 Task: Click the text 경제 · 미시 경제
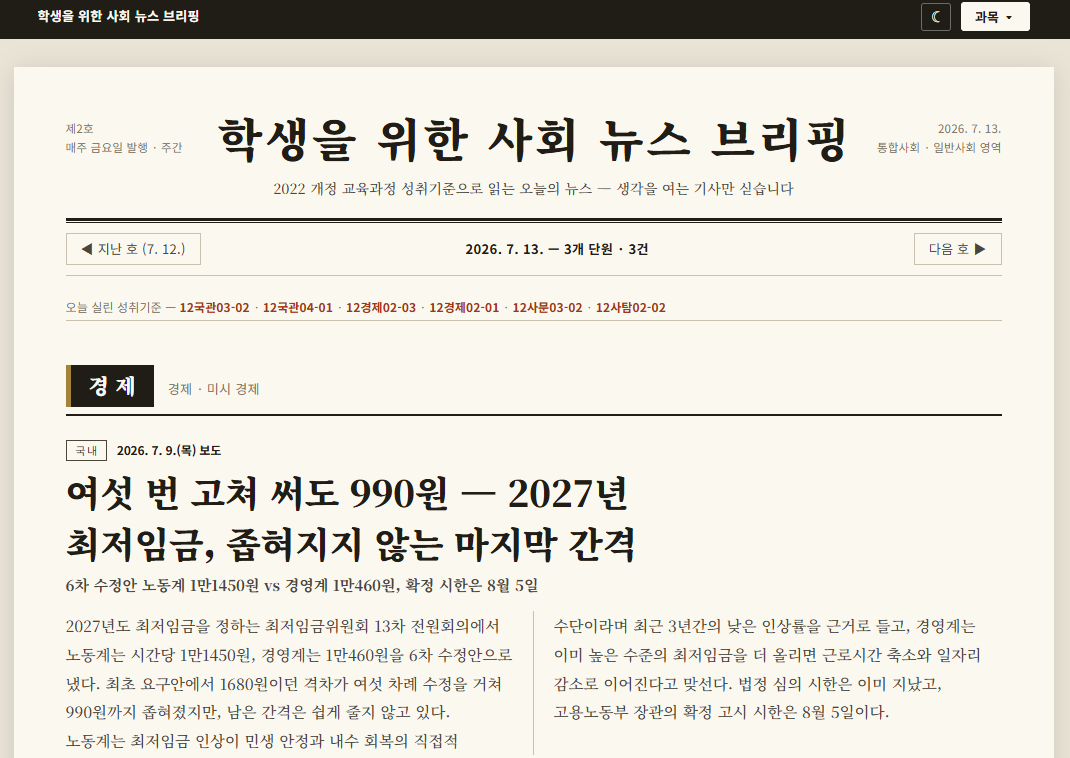click(214, 389)
